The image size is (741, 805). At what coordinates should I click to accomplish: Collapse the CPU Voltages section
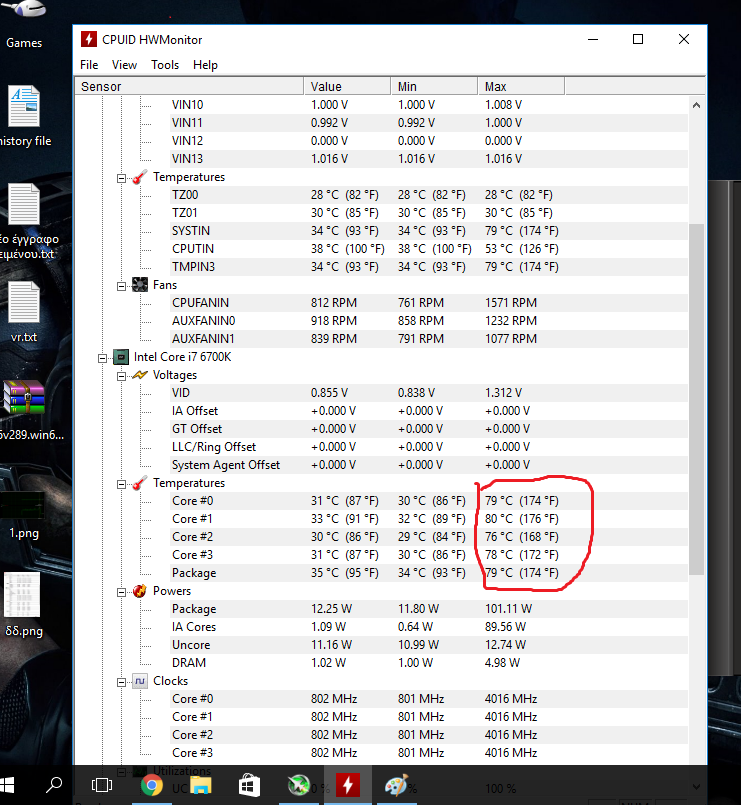[121, 376]
